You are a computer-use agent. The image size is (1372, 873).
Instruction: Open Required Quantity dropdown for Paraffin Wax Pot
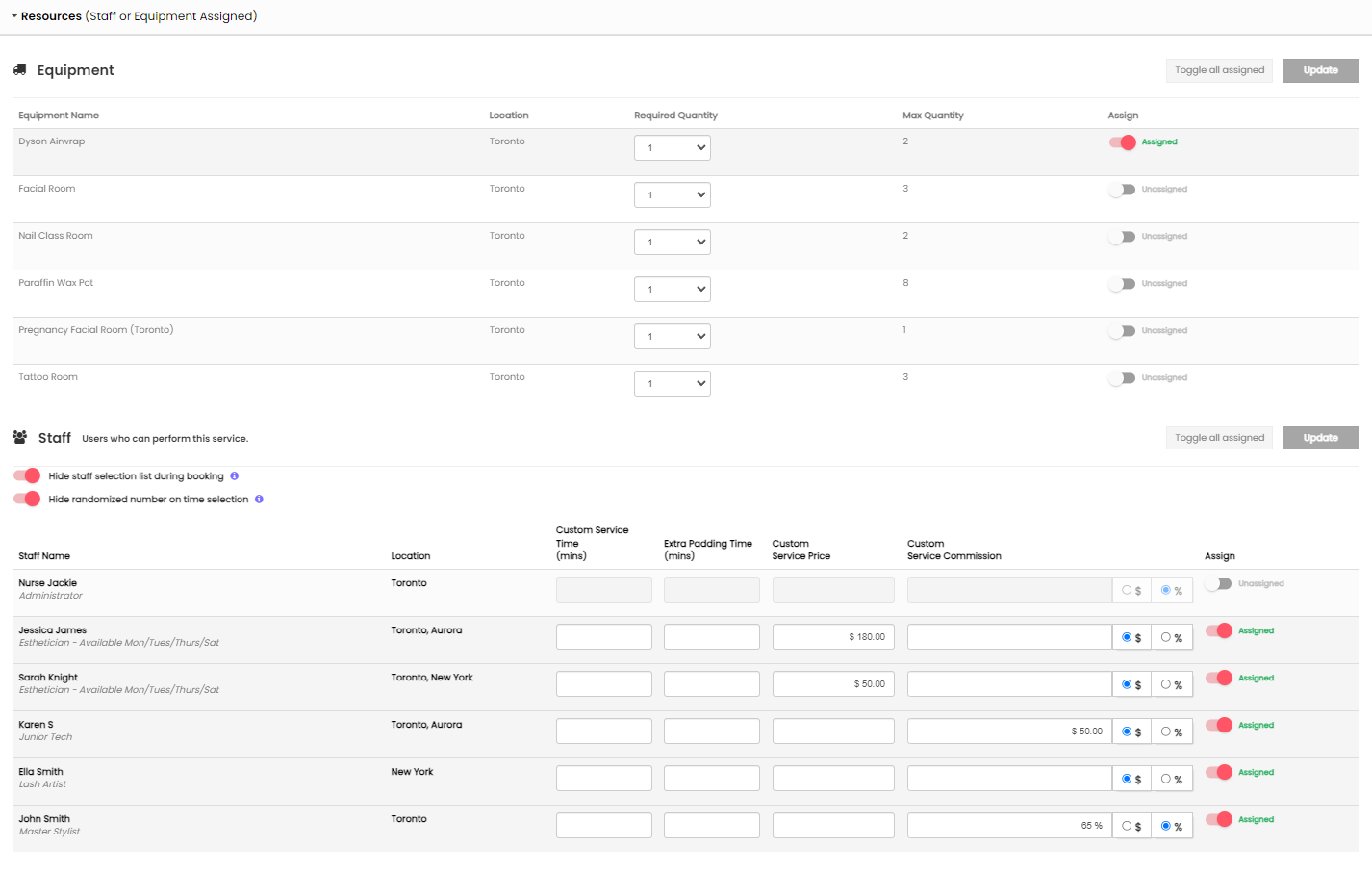point(672,290)
